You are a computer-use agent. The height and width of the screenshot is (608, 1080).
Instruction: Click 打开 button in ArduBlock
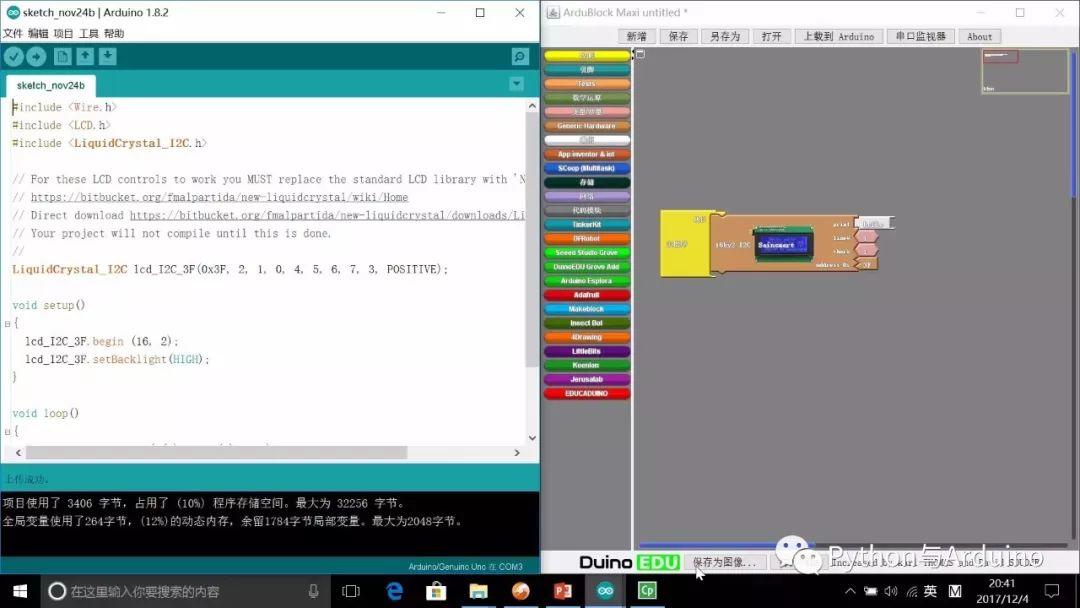point(771,36)
